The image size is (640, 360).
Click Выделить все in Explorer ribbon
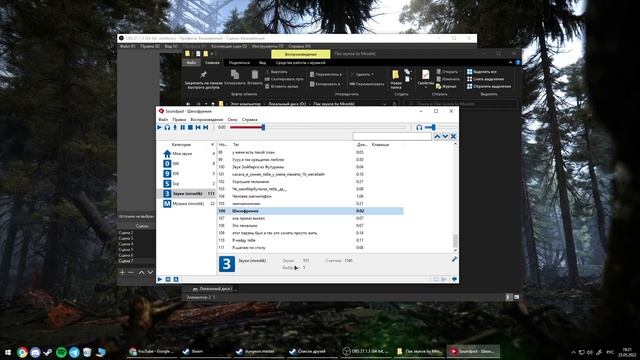pyautogui.click(x=482, y=72)
